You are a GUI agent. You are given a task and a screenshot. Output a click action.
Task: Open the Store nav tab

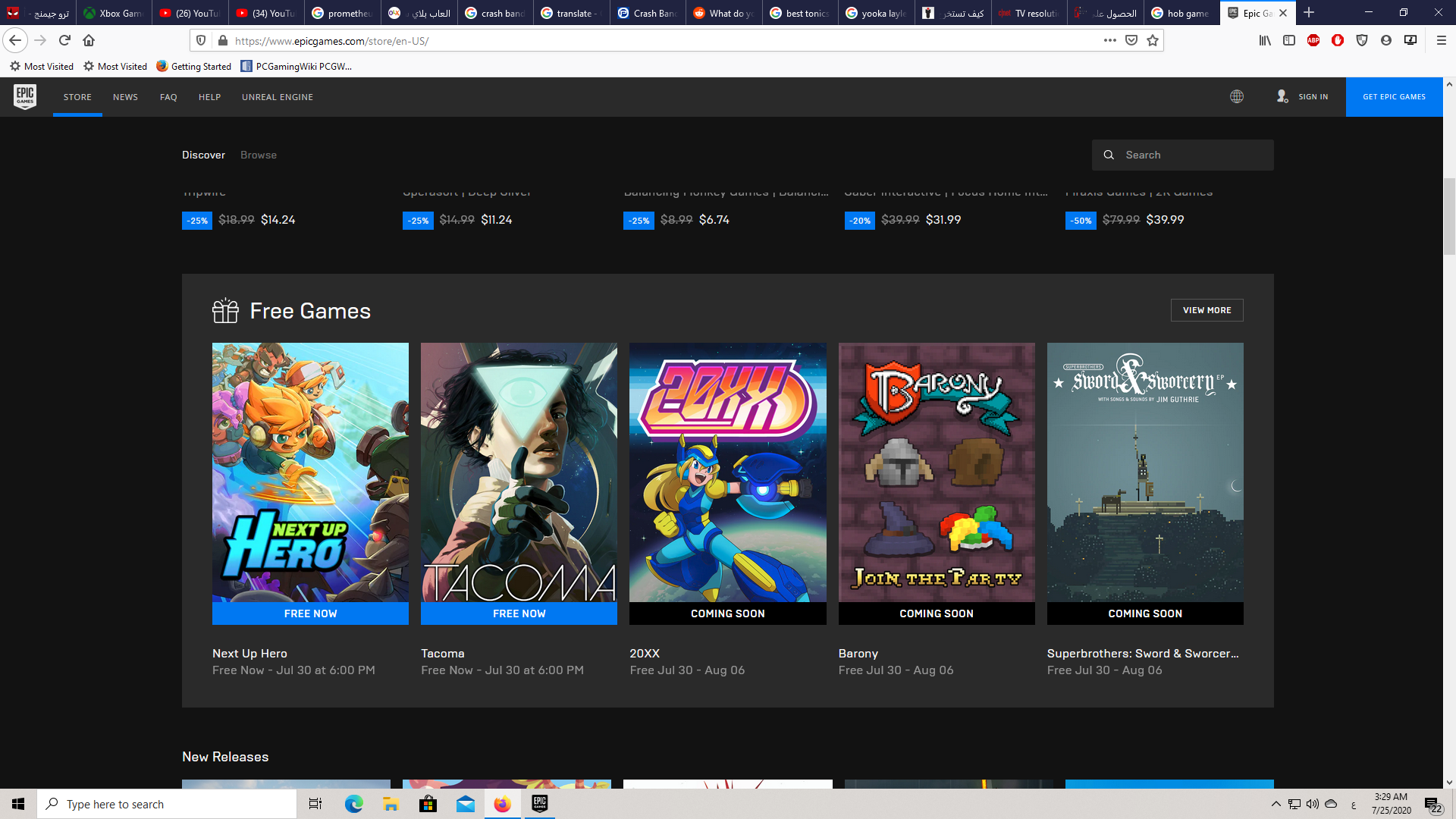pos(77,97)
